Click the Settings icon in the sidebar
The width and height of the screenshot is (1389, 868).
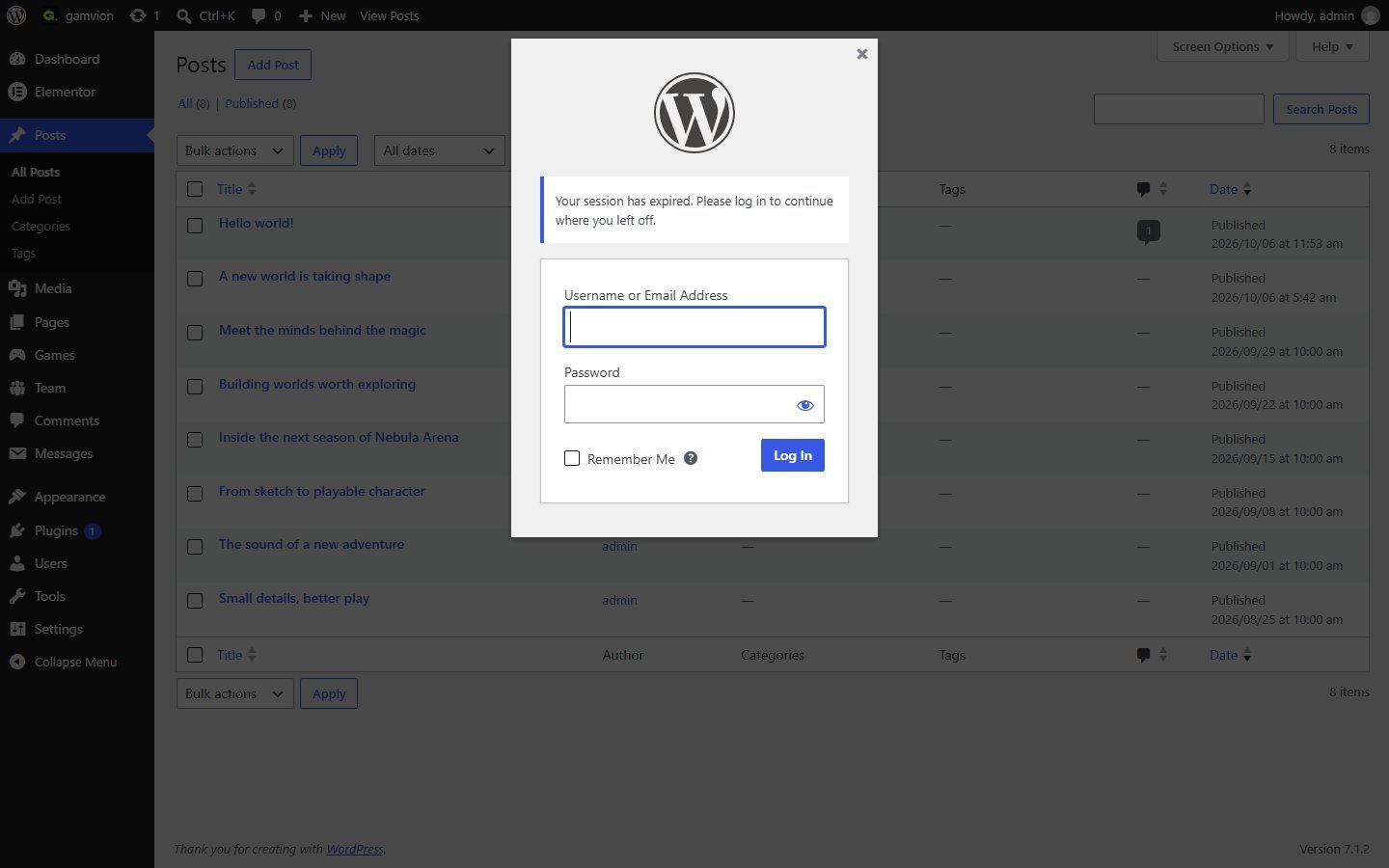coord(17,629)
